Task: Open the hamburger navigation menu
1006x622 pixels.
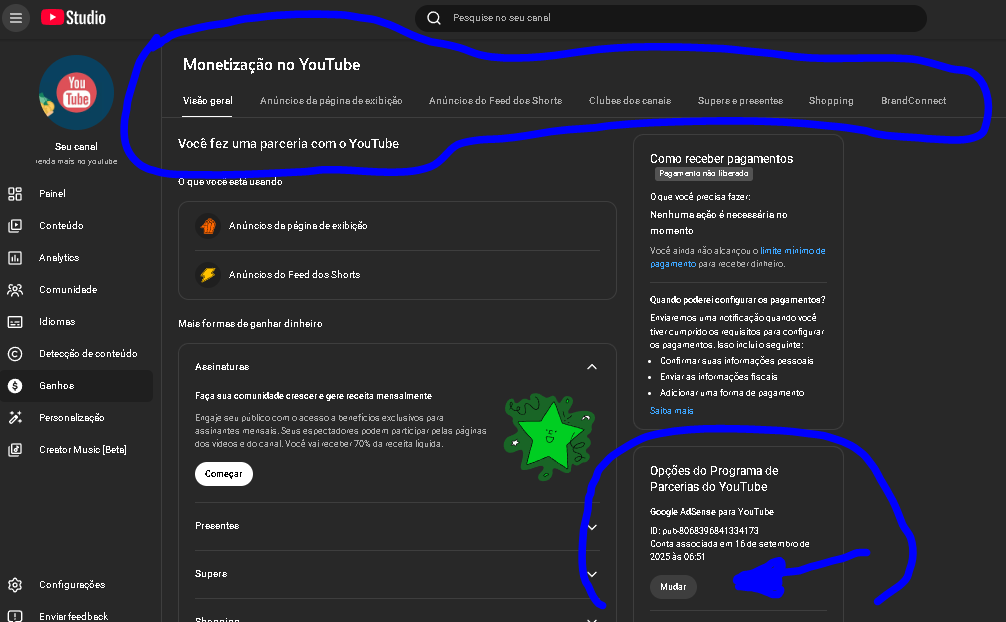Action: tap(16, 18)
